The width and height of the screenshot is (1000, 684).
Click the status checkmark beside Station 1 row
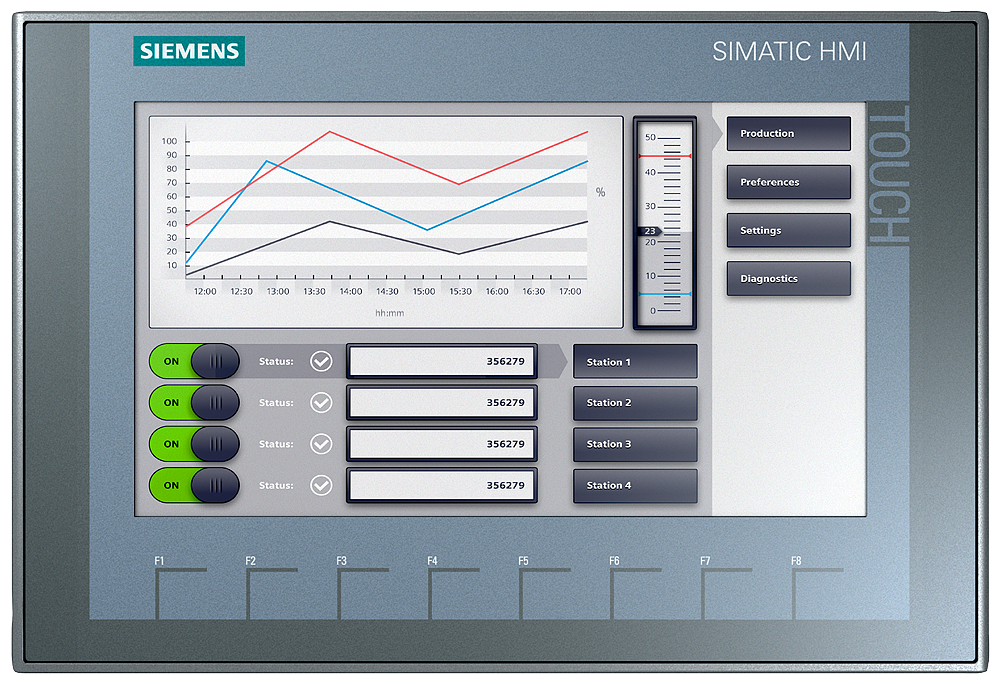tap(322, 361)
